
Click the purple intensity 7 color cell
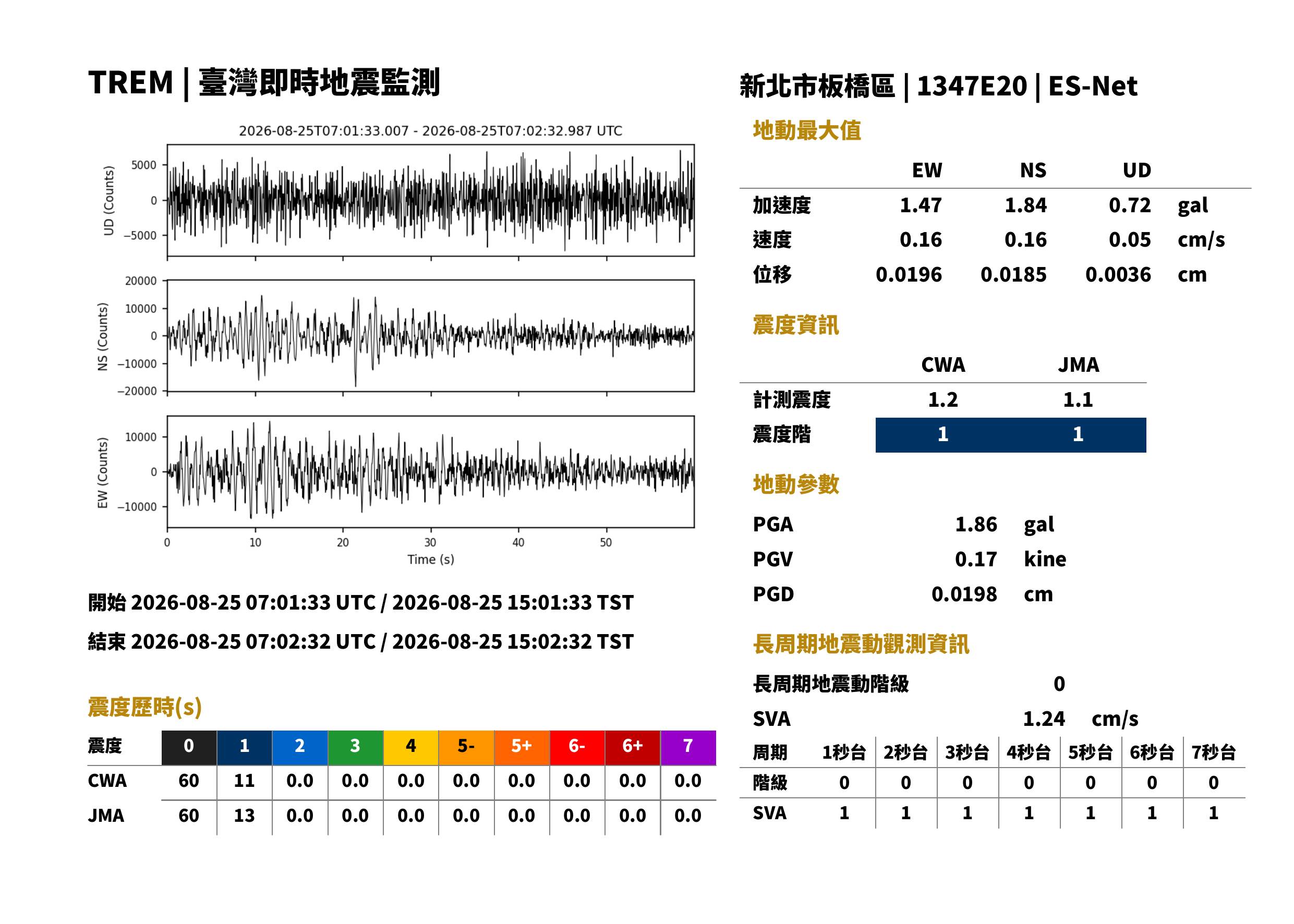click(x=687, y=747)
